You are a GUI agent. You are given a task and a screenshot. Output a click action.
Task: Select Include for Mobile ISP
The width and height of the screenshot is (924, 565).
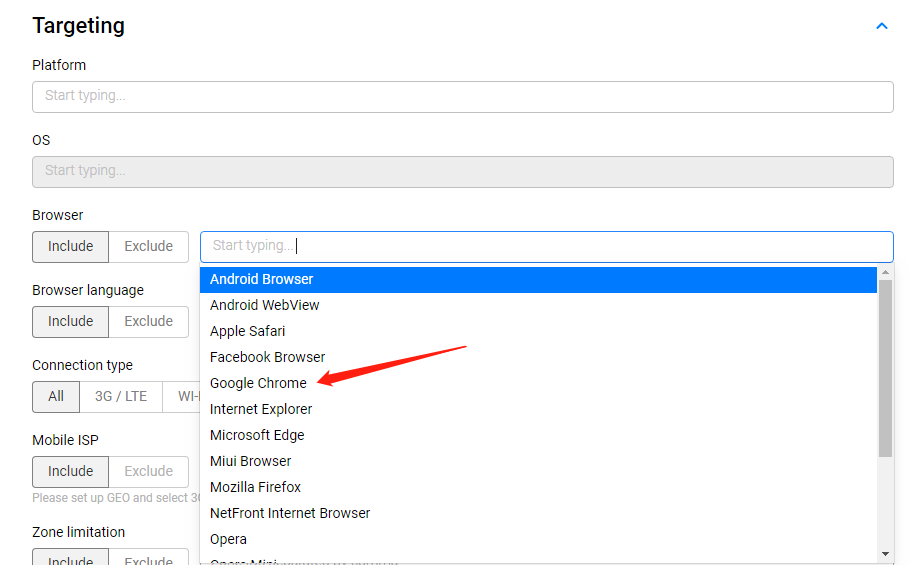[x=70, y=471]
